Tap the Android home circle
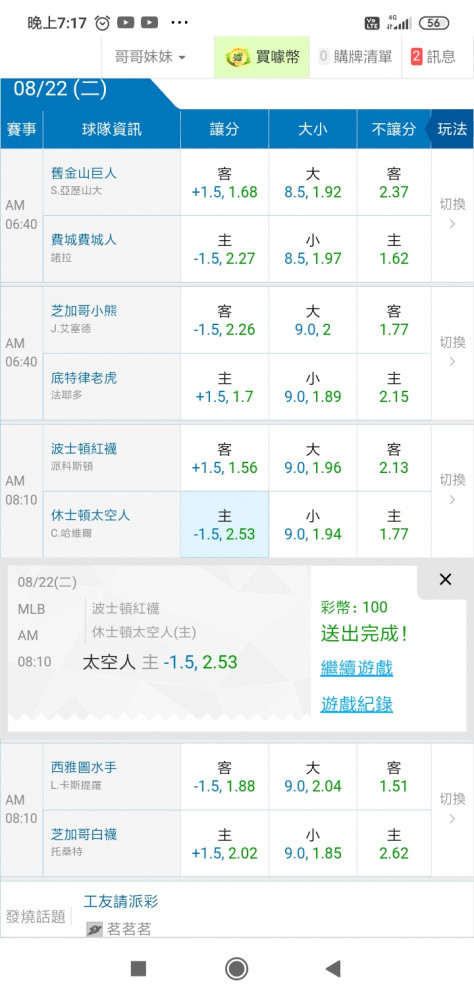 pyautogui.click(x=237, y=969)
